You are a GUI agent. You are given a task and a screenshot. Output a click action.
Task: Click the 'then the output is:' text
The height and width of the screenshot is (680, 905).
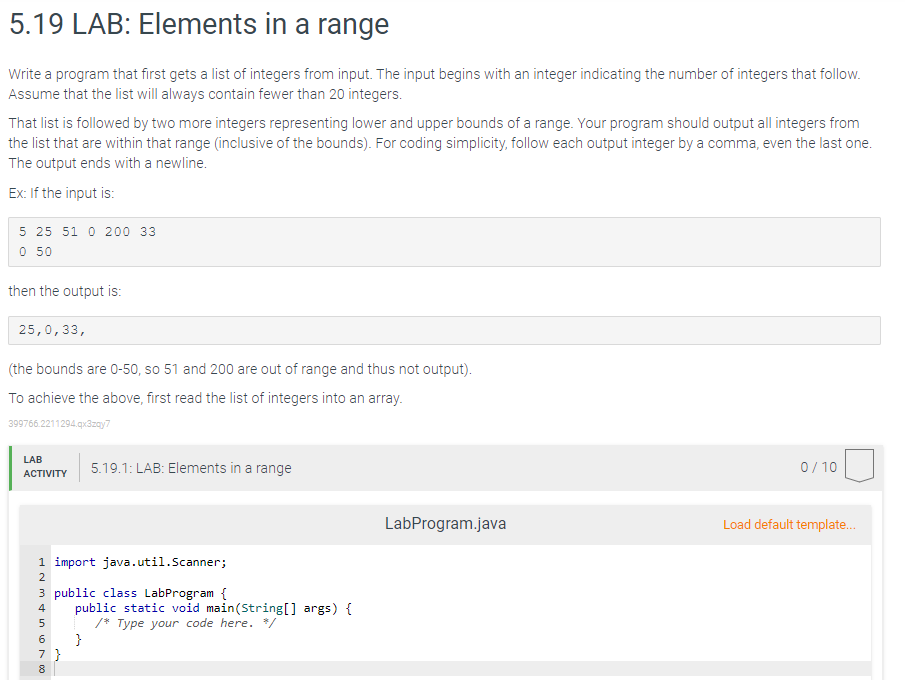[65, 291]
